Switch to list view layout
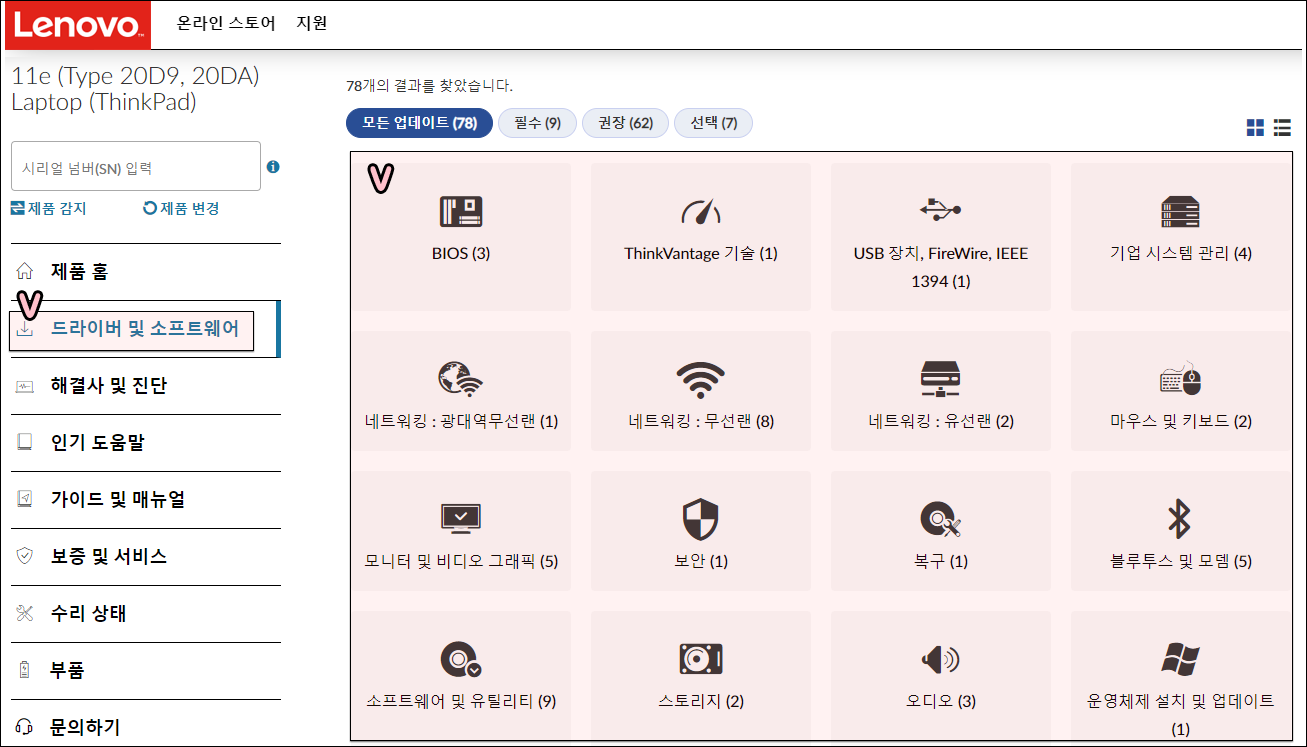Viewport: 1307px width, 747px height. (x=1282, y=128)
